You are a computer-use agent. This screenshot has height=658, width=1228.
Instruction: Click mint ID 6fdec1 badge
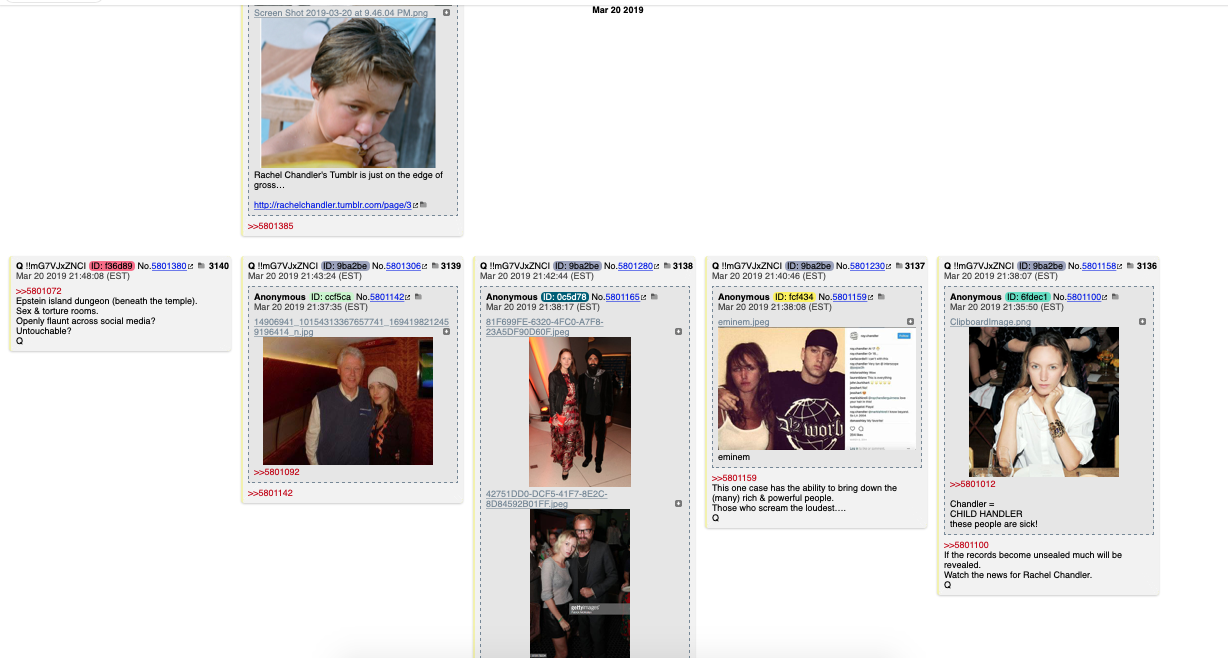click(x=1030, y=297)
